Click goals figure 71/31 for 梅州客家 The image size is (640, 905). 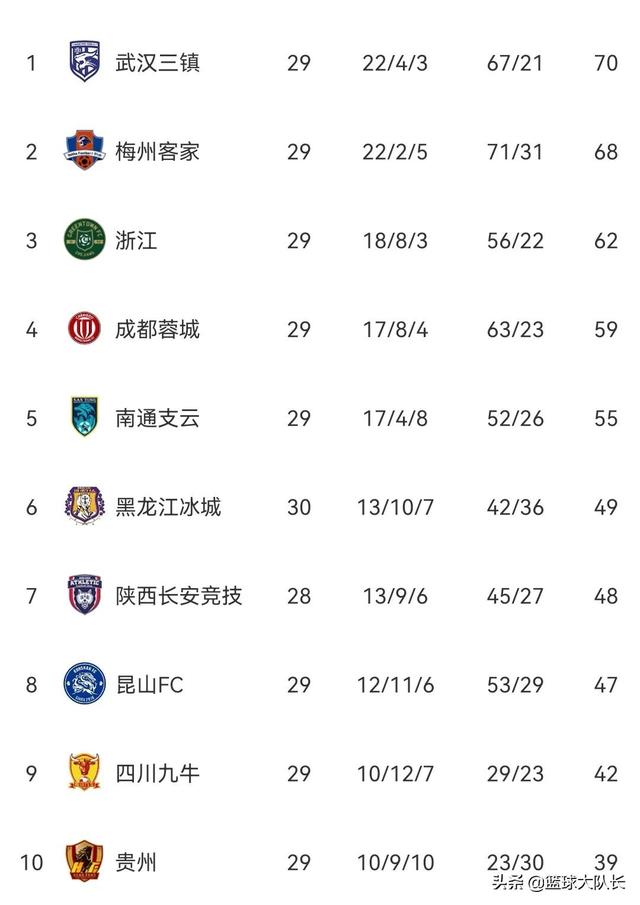[x=515, y=152]
